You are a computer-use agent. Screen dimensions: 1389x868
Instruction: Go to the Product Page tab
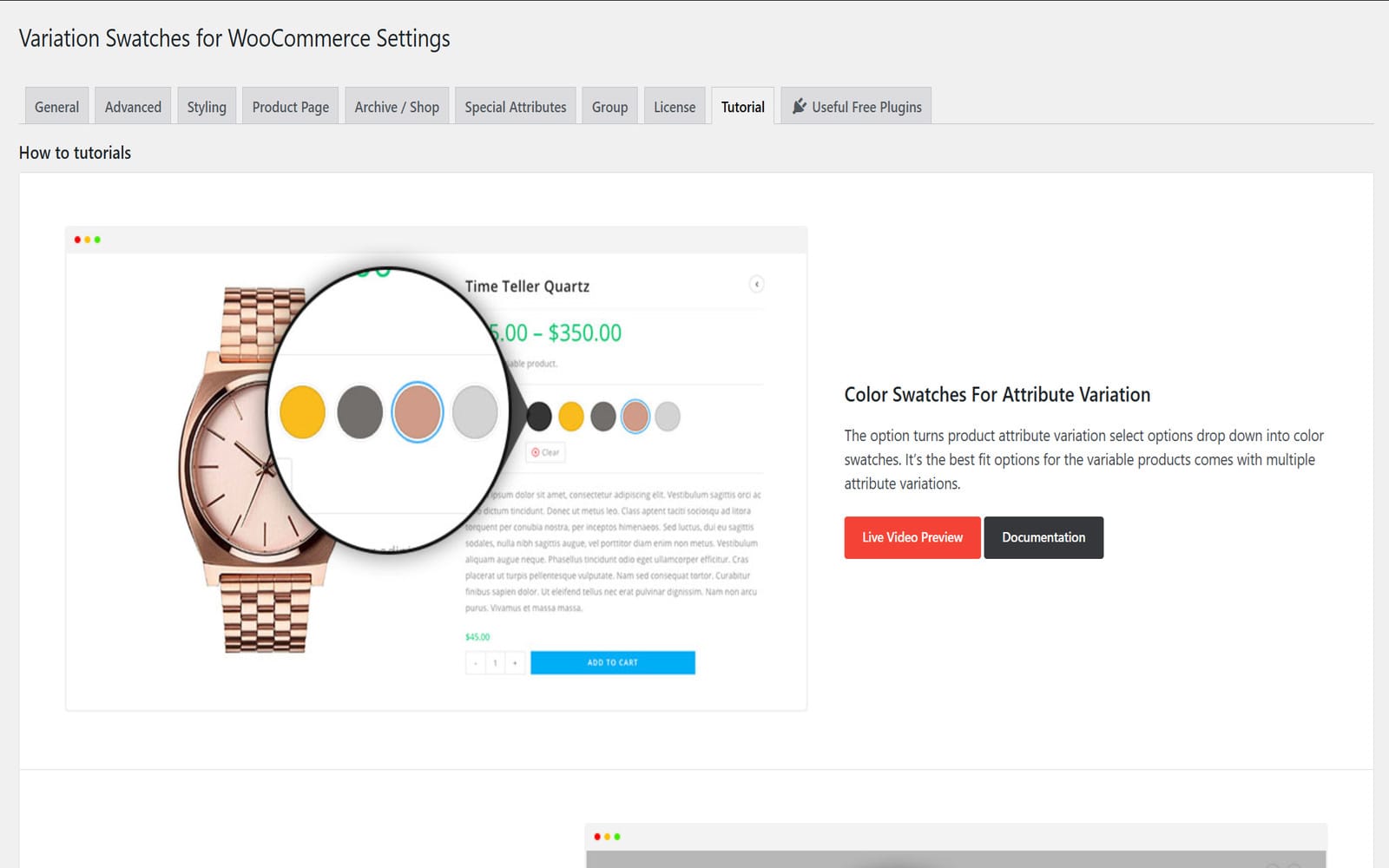point(290,106)
